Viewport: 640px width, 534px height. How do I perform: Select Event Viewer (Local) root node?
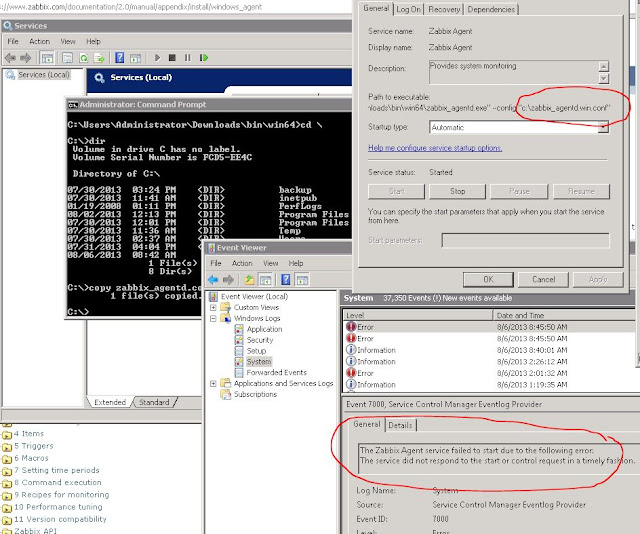[254, 296]
